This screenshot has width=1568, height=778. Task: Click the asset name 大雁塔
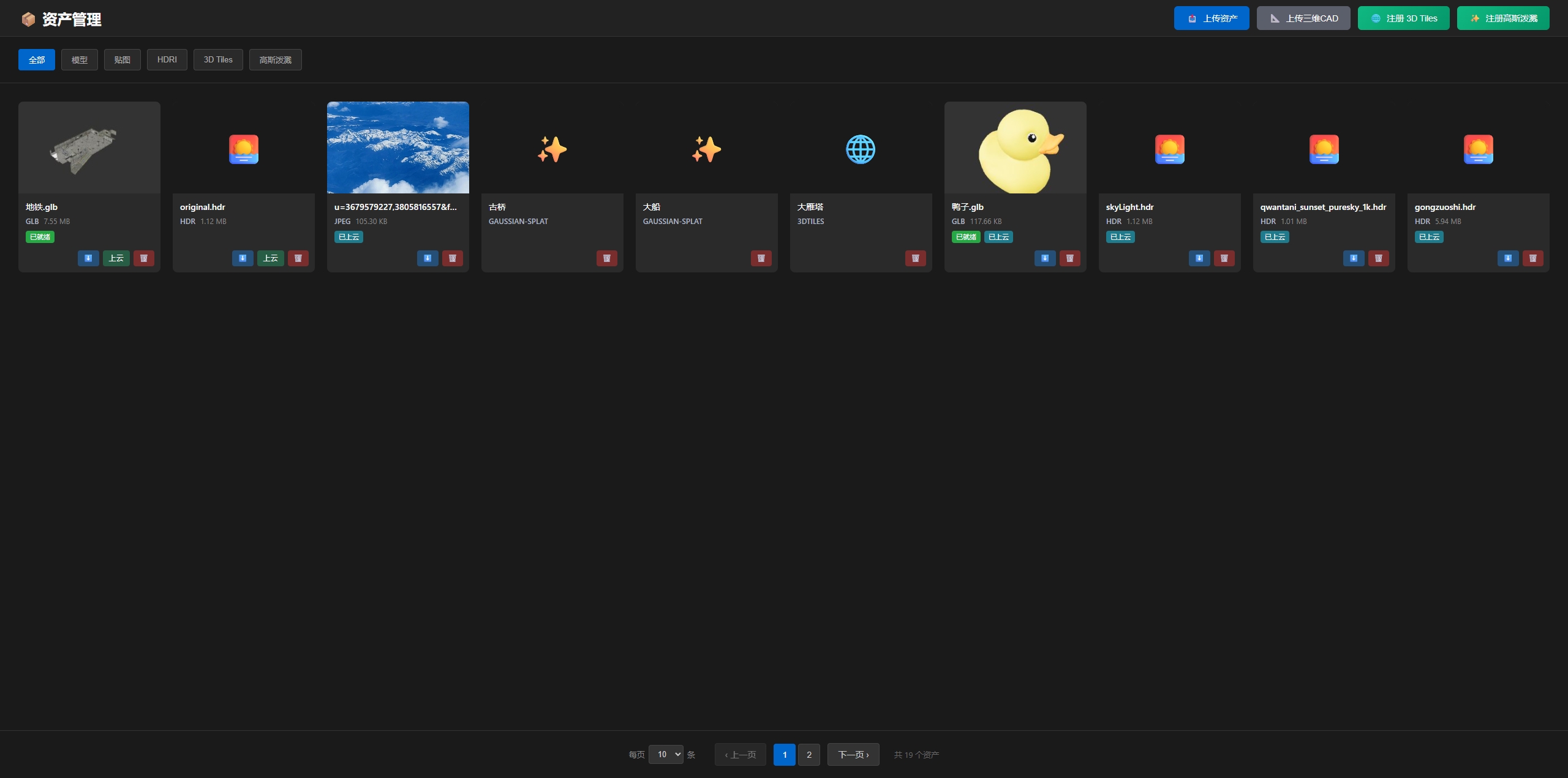(x=810, y=207)
